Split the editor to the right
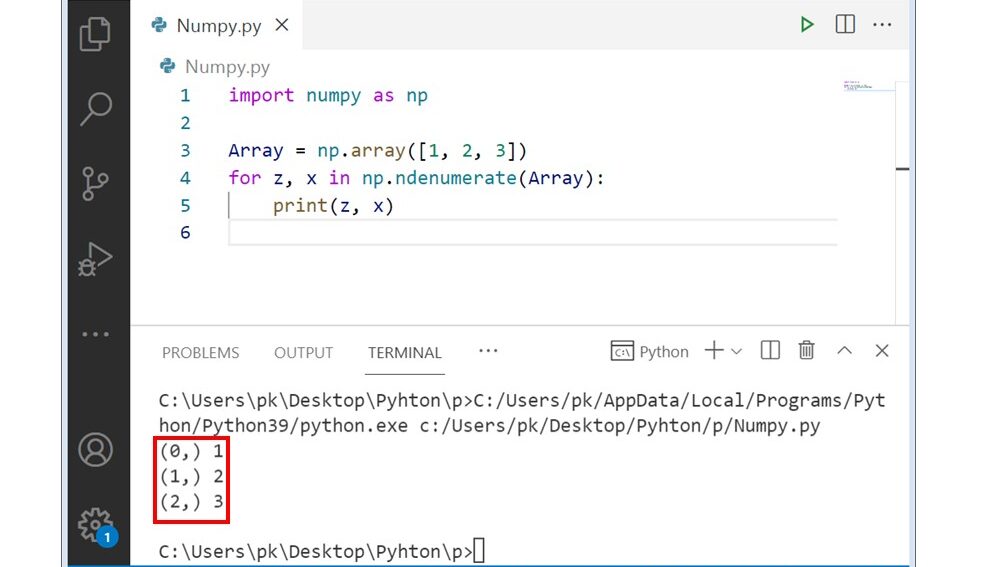This screenshot has height=567, width=1007. tap(845, 24)
